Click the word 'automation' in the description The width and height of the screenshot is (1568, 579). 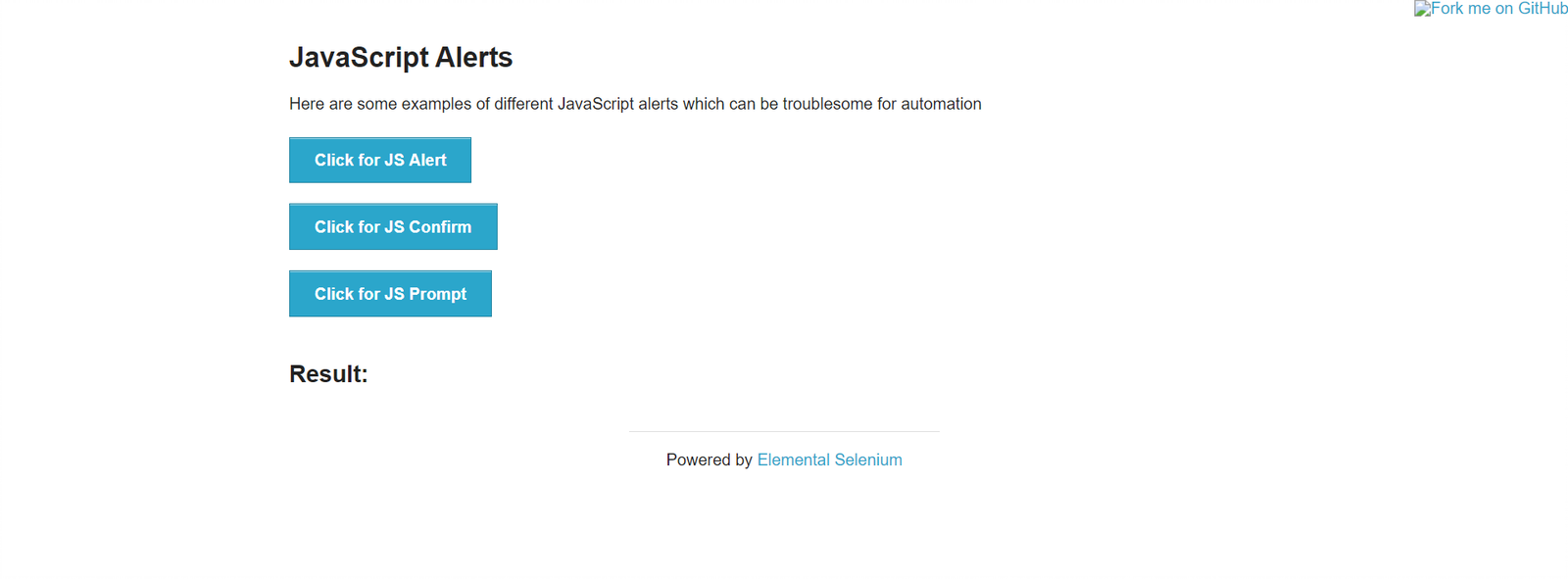point(941,104)
